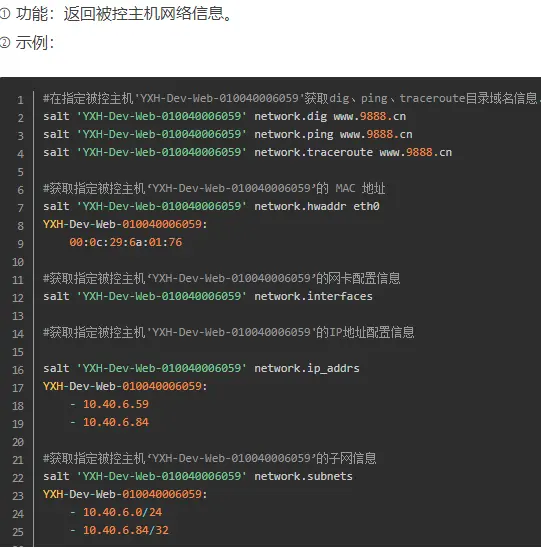Click the 'network.ping www.9888.cn' command line
This screenshot has height=550, width=541.
point(228,134)
